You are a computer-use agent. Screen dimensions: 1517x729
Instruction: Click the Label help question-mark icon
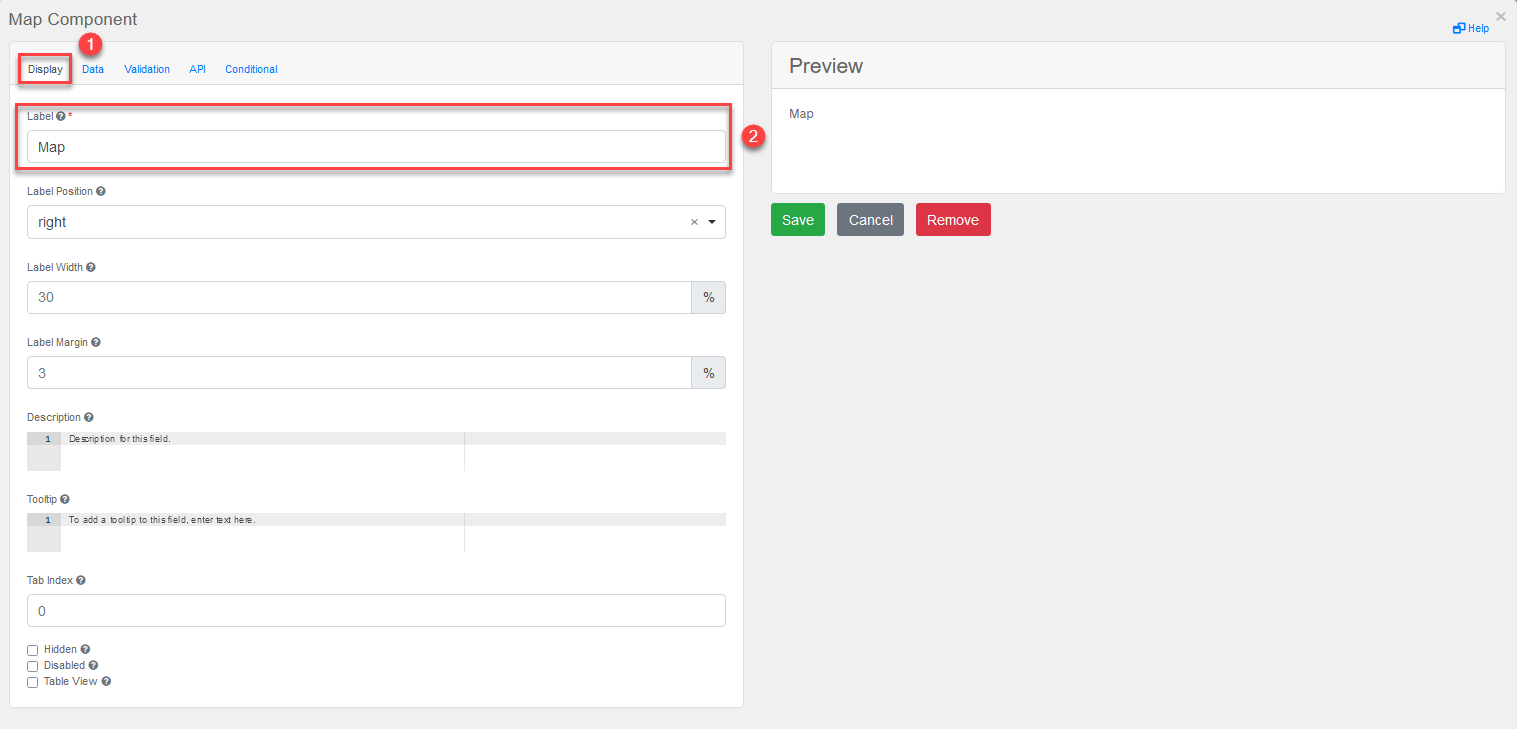(61, 116)
